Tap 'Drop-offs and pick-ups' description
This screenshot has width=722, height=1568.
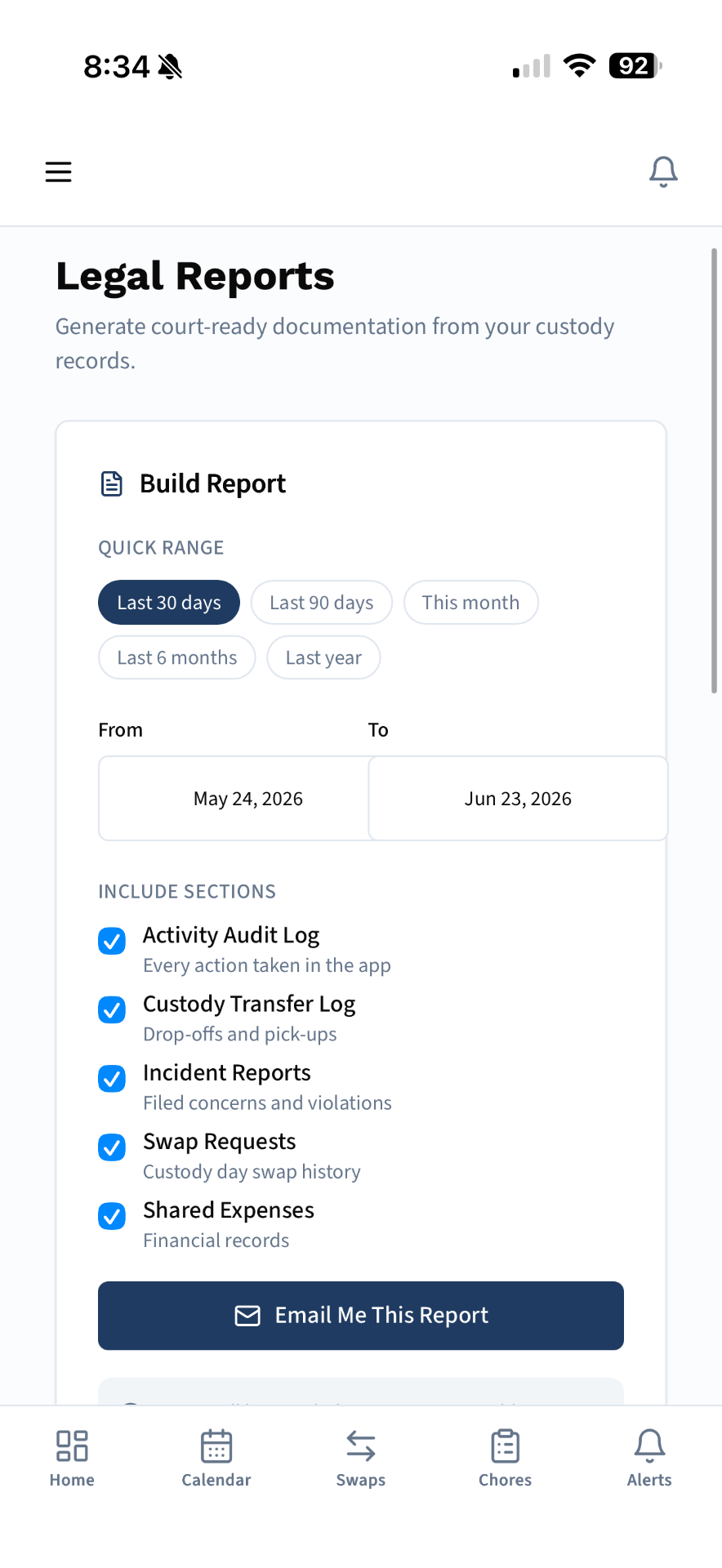(x=240, y=1034)
